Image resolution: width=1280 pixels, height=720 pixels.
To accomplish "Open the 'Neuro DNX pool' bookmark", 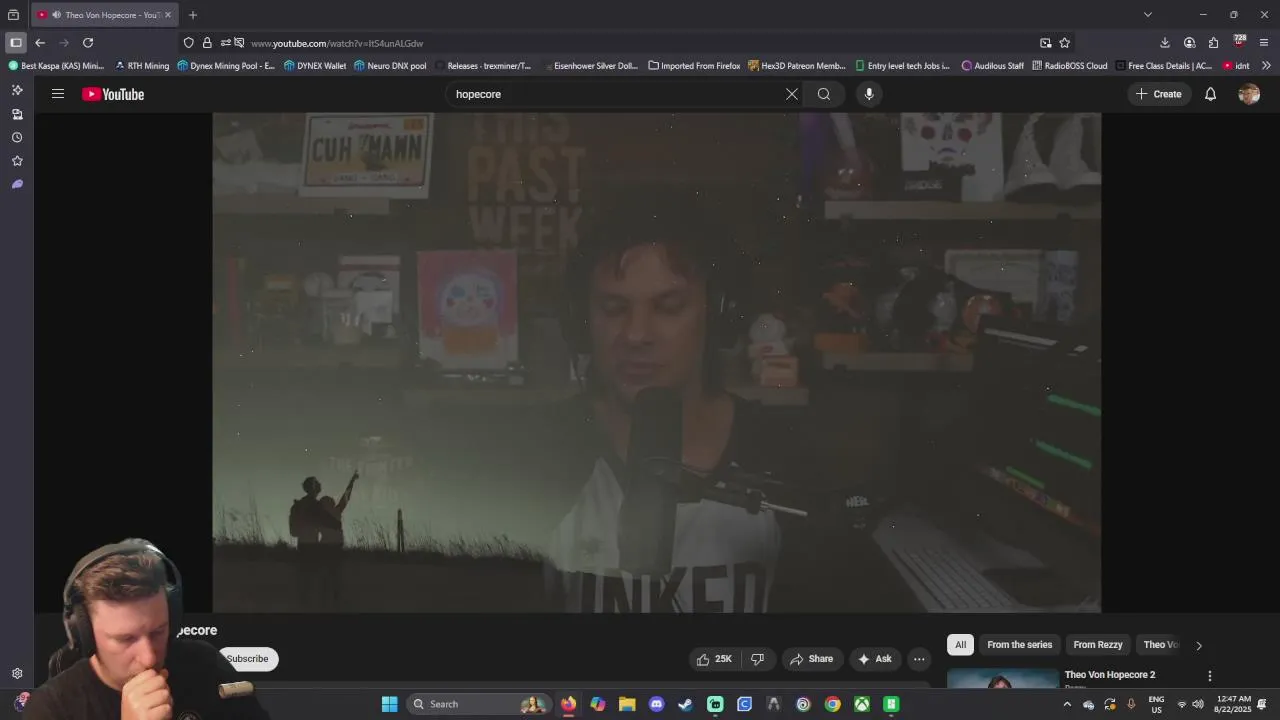I will point(390,66).
